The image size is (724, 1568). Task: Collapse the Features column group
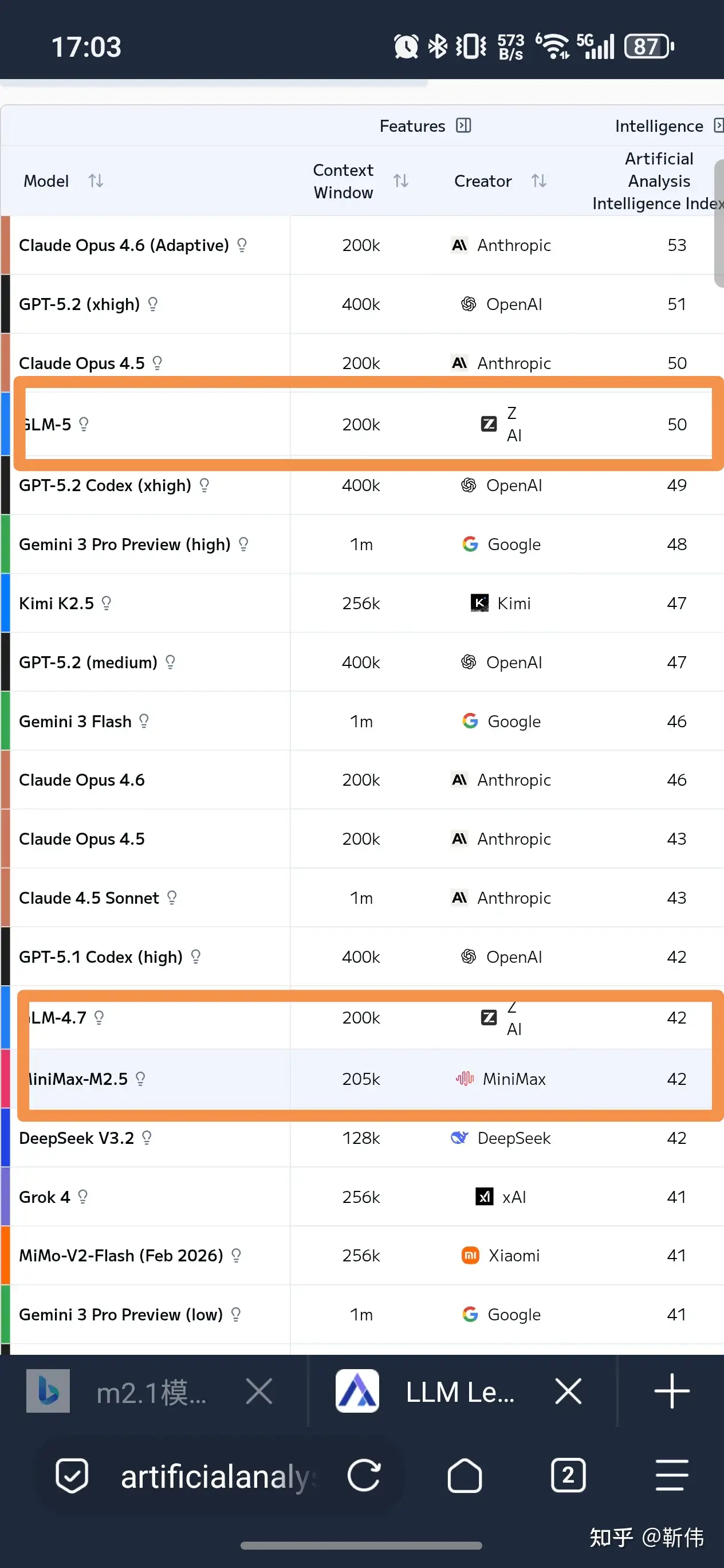[x=463, y=126]
